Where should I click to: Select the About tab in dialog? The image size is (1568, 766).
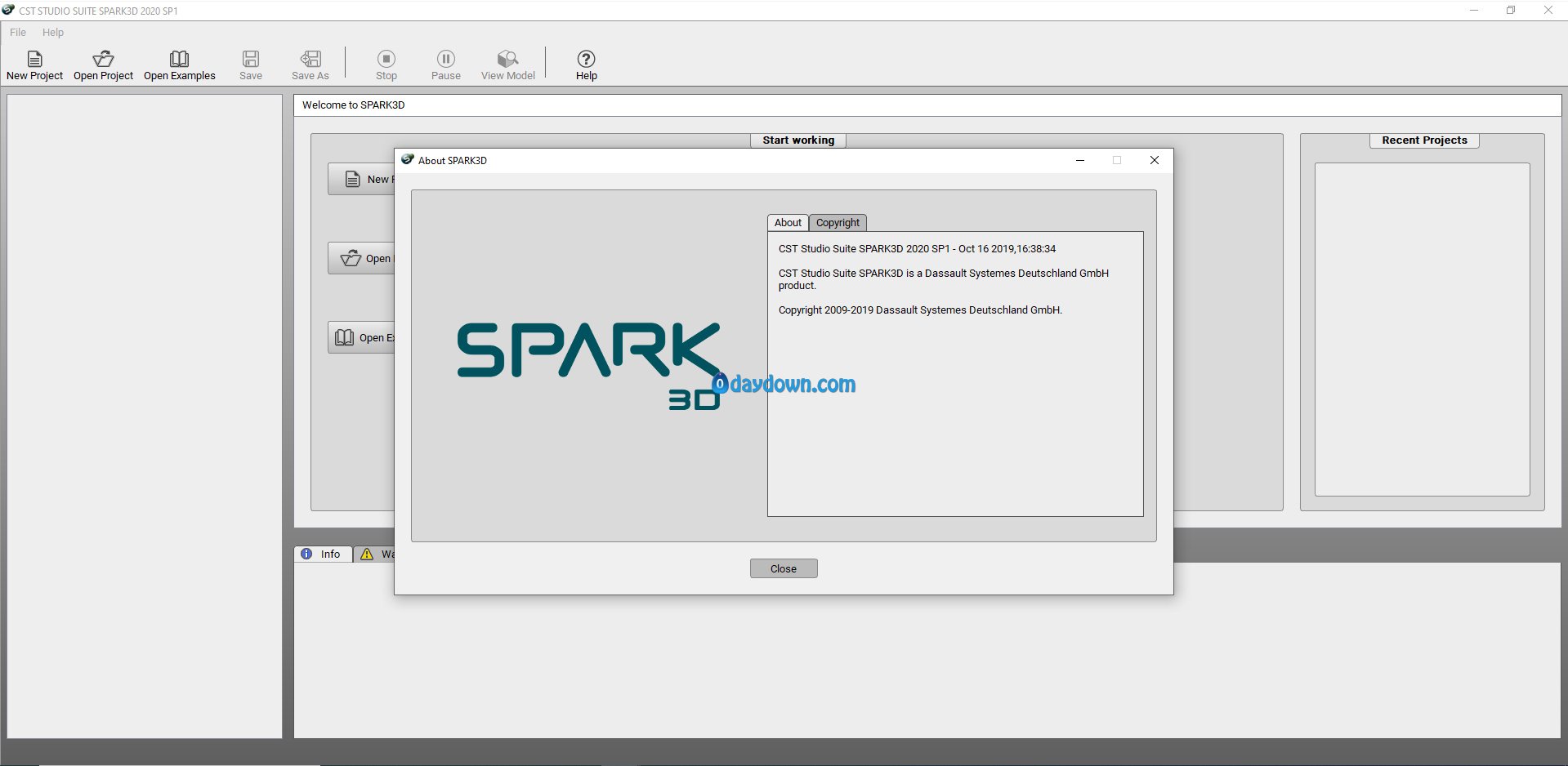point(788,223)
